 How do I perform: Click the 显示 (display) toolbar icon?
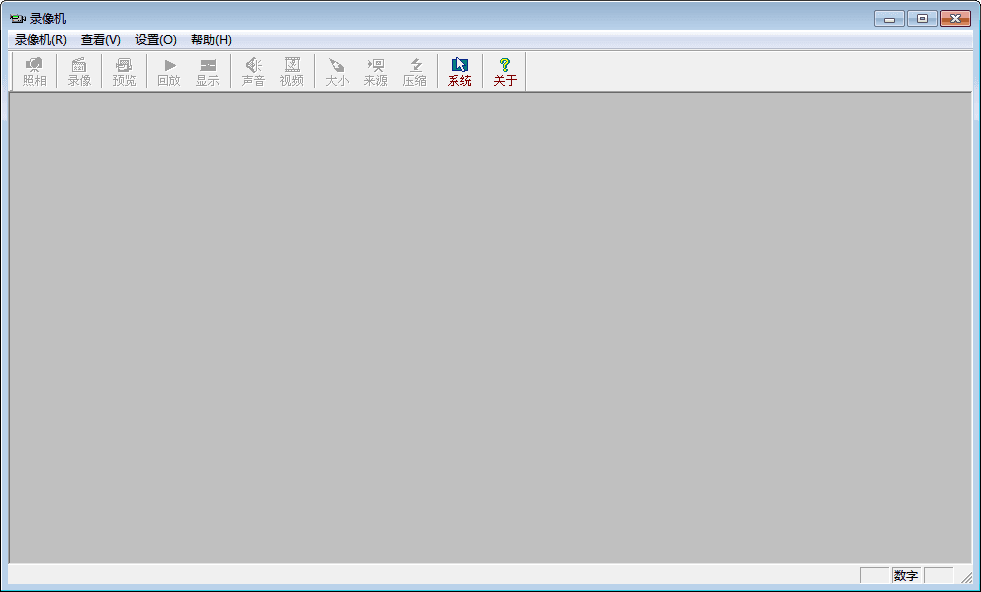(x=207, y=65)
